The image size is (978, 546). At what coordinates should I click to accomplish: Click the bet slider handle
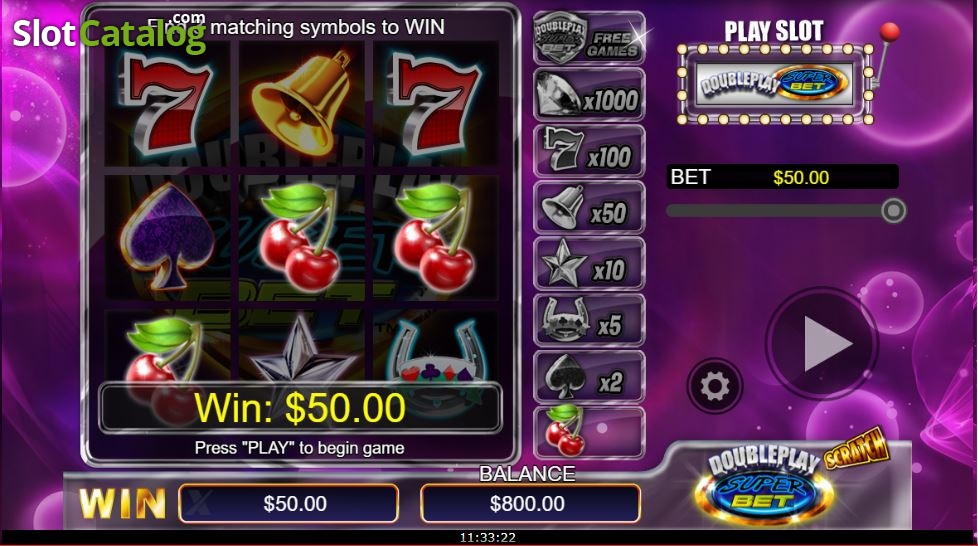pyautogui.click(x=893, y=211)
